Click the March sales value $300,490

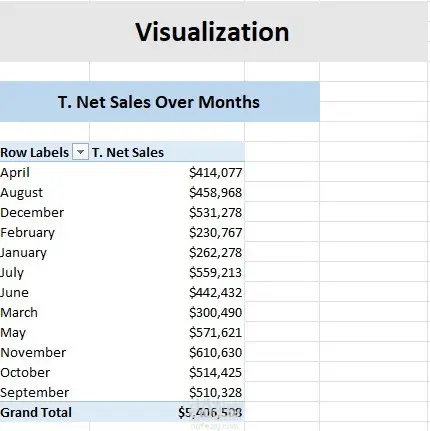[215, 313]
